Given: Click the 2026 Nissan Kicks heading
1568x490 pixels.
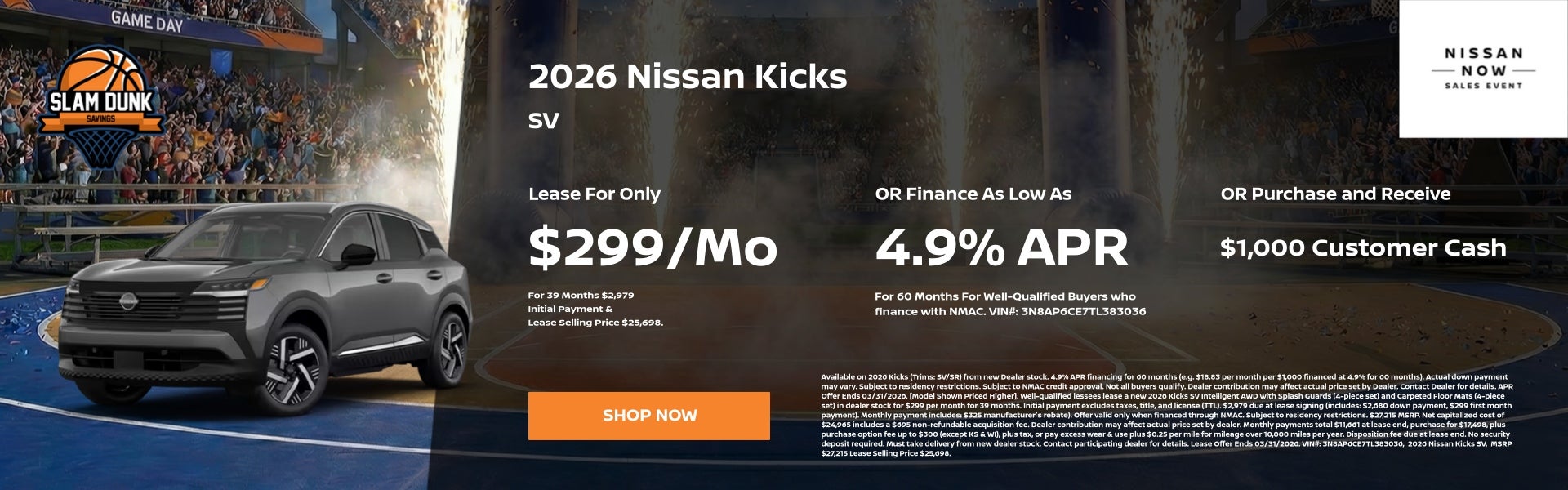Looking at the screenshot, I should tap(688, 77).
